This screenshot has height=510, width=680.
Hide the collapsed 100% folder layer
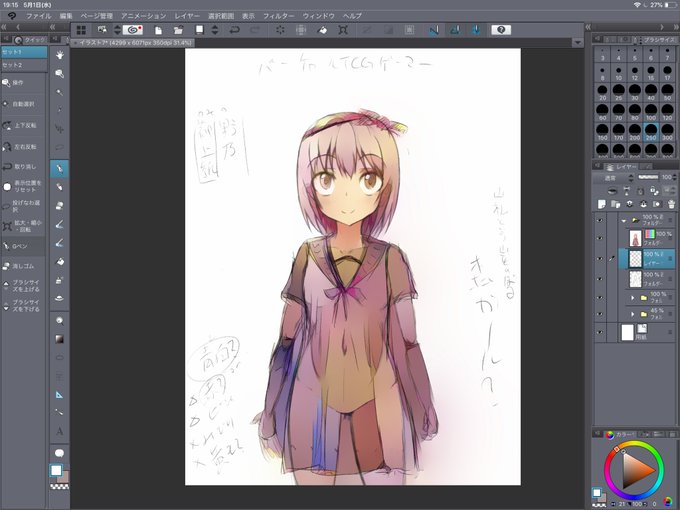[600, 298]
